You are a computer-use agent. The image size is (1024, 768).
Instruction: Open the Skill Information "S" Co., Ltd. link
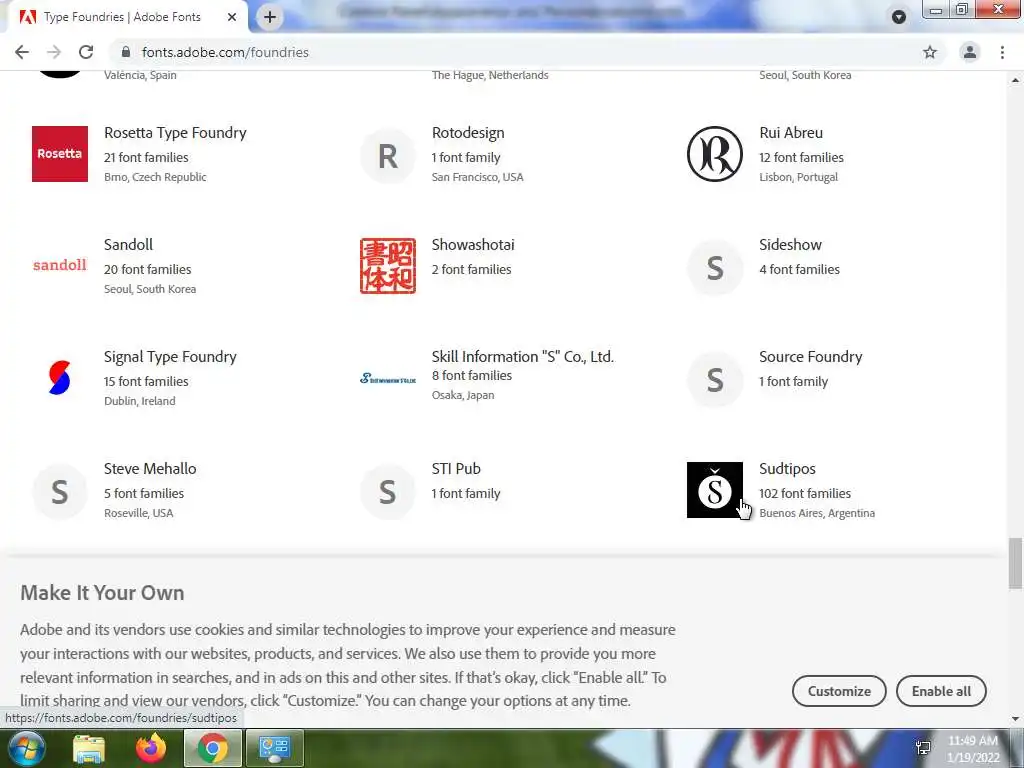(x=522, y=357)
